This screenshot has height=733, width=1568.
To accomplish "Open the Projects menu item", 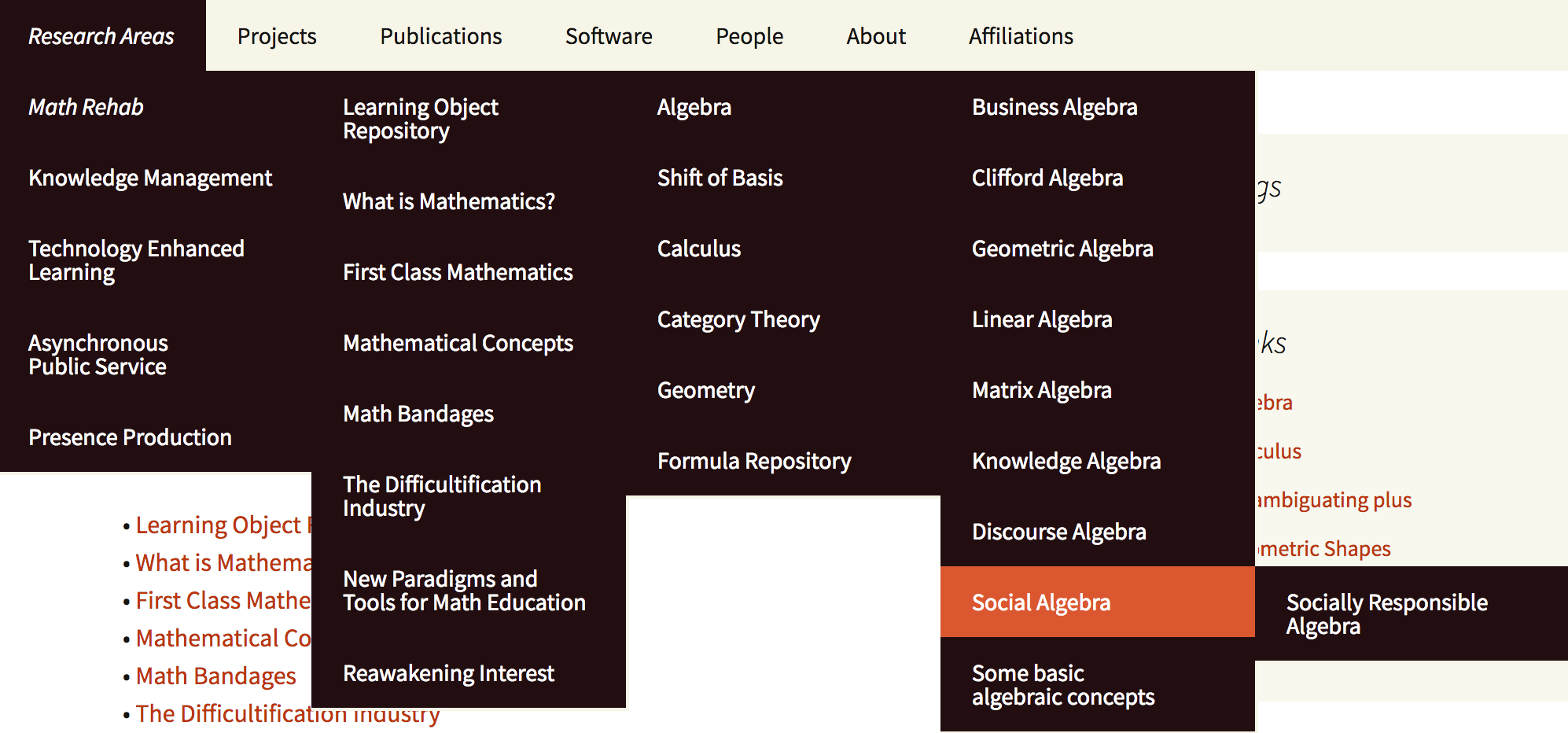I will click(x=277, y=36).
